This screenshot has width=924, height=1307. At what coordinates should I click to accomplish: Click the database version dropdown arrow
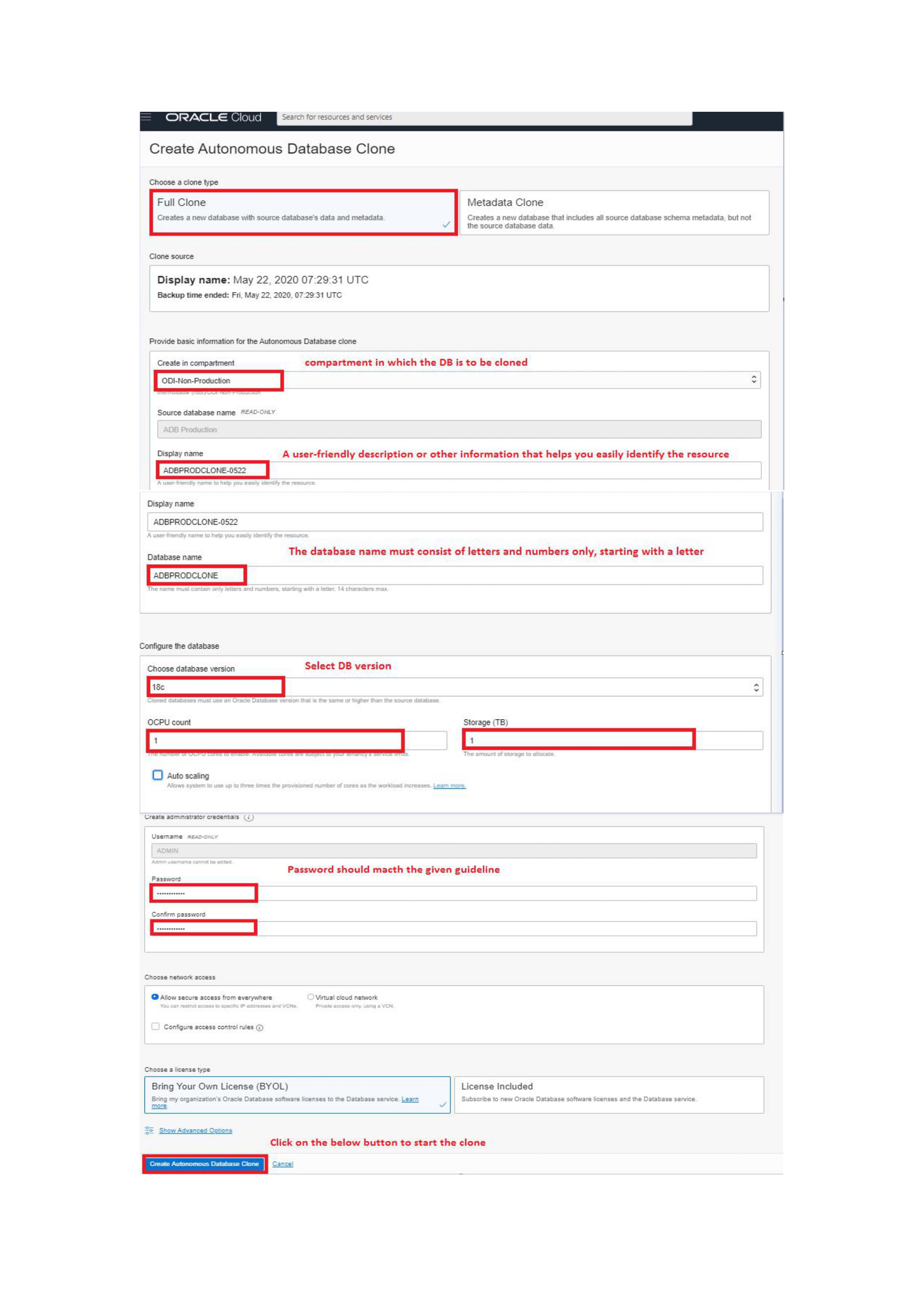[756, 688]
